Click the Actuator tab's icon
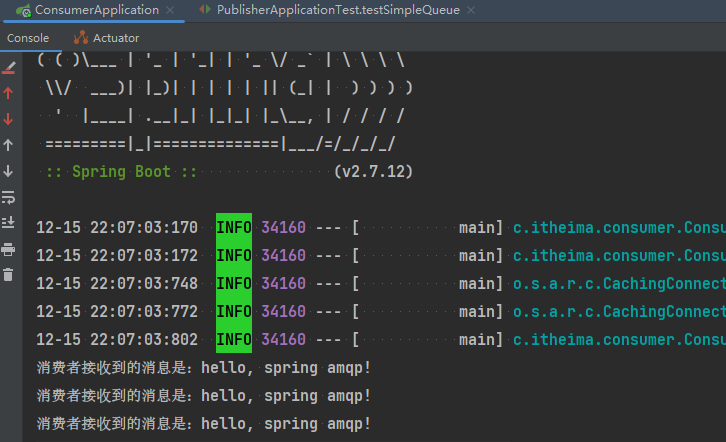 coord(80,38)
